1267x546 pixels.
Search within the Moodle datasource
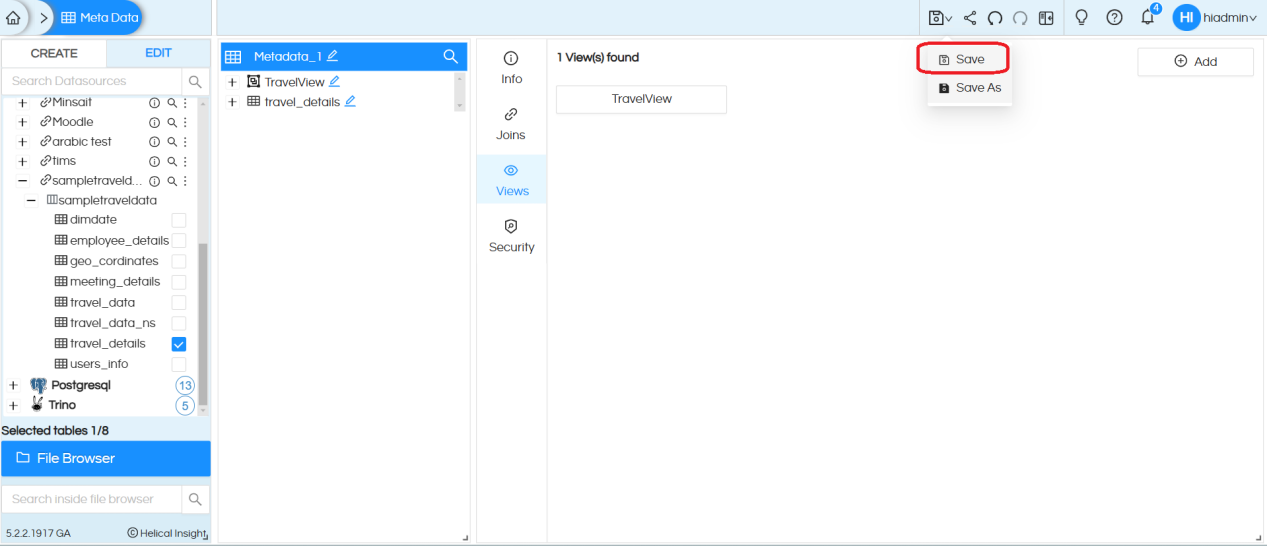coord(172,122)
